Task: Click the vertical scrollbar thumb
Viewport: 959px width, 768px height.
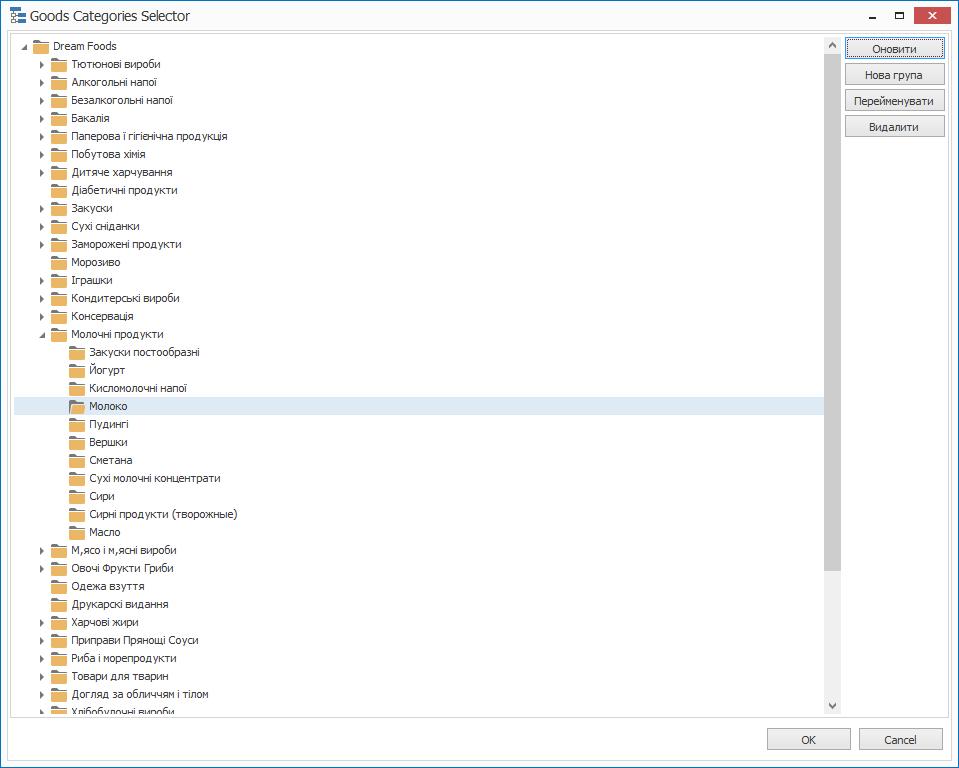Action: click(832, 312)
